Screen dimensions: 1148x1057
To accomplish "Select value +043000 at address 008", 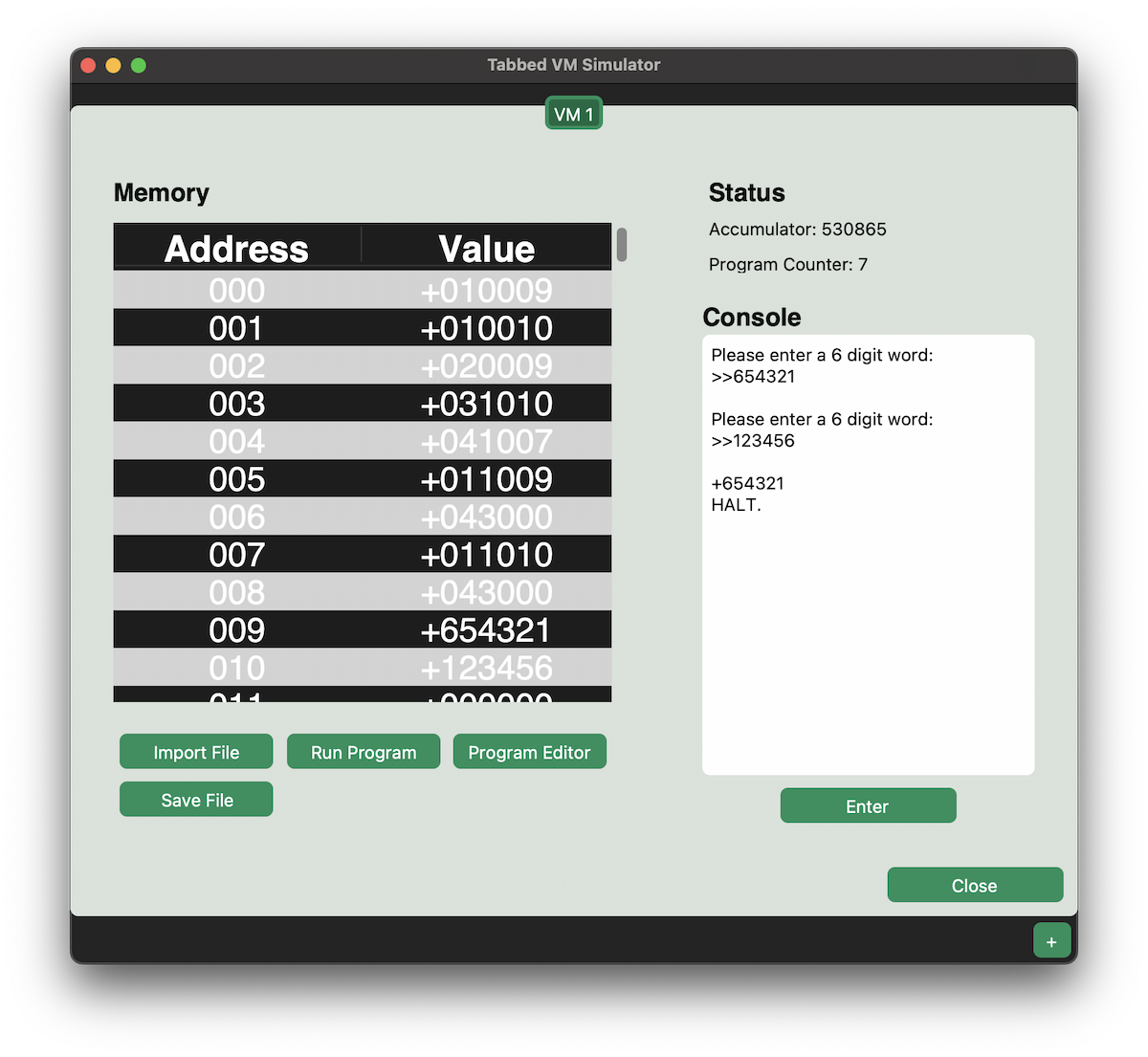I will tap(487, 592).
